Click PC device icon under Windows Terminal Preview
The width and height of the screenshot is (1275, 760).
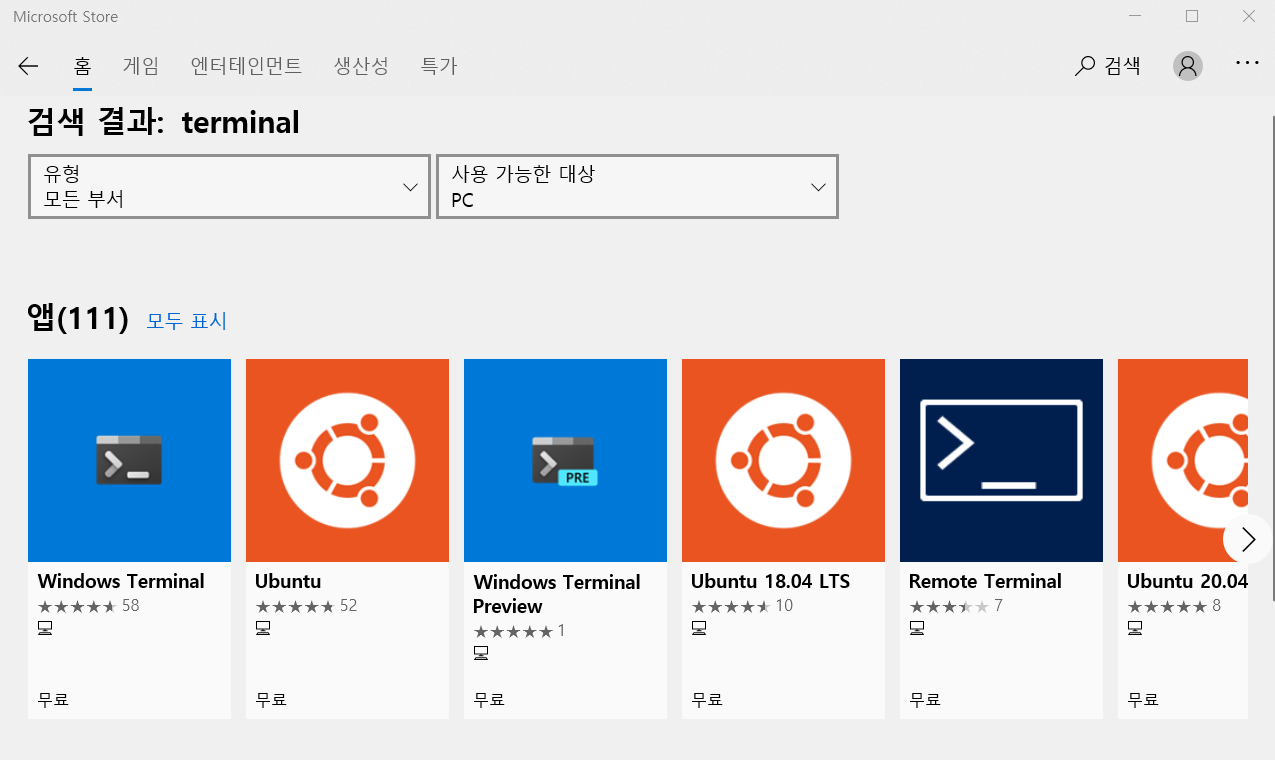481,653
